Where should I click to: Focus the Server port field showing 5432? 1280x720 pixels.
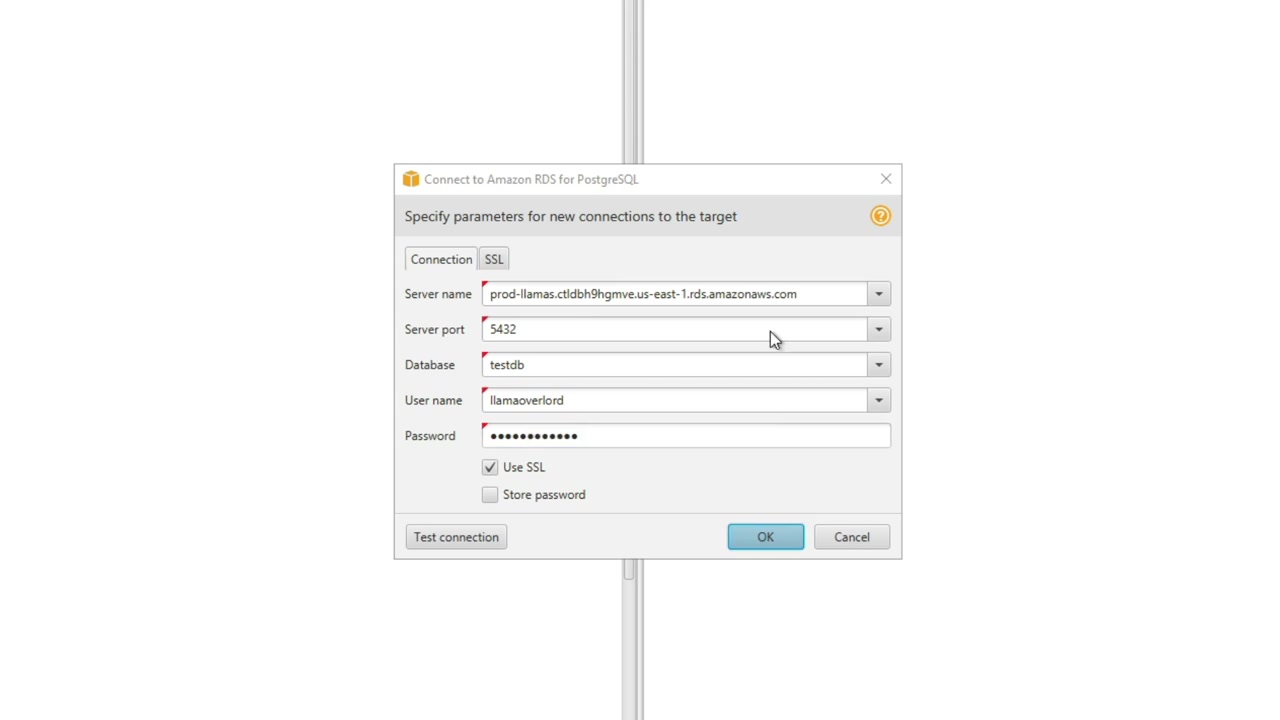(675, 329)
